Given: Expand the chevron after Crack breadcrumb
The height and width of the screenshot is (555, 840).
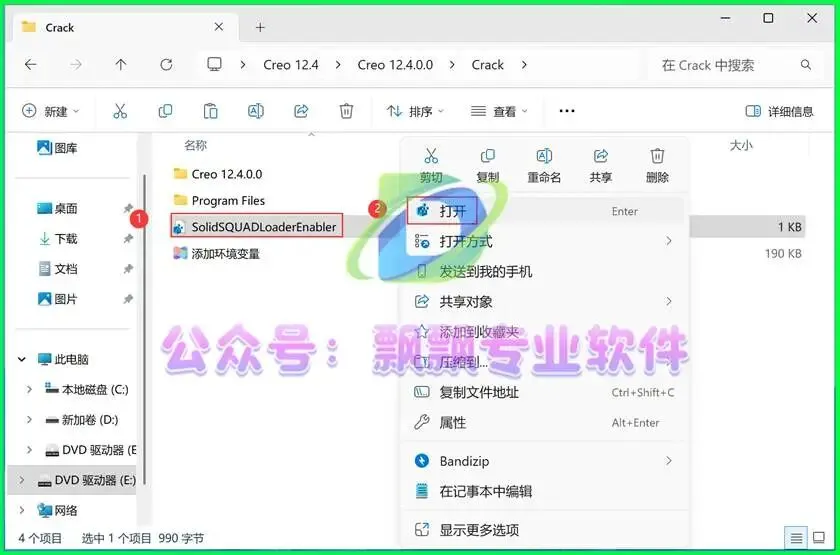Looking at the screenshot, I should [x=524, y=65].
